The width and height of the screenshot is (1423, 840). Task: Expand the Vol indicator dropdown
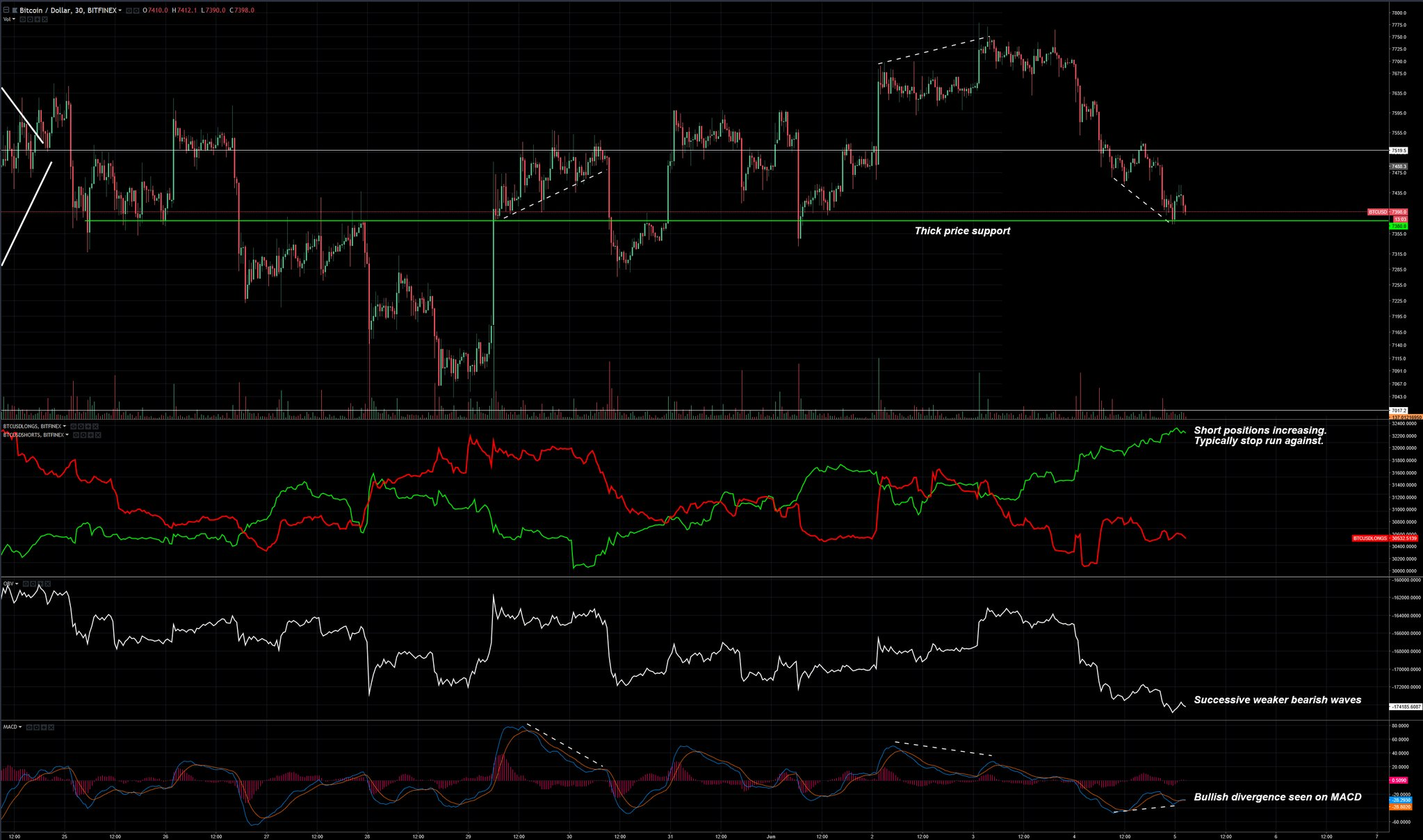(14, 19)
